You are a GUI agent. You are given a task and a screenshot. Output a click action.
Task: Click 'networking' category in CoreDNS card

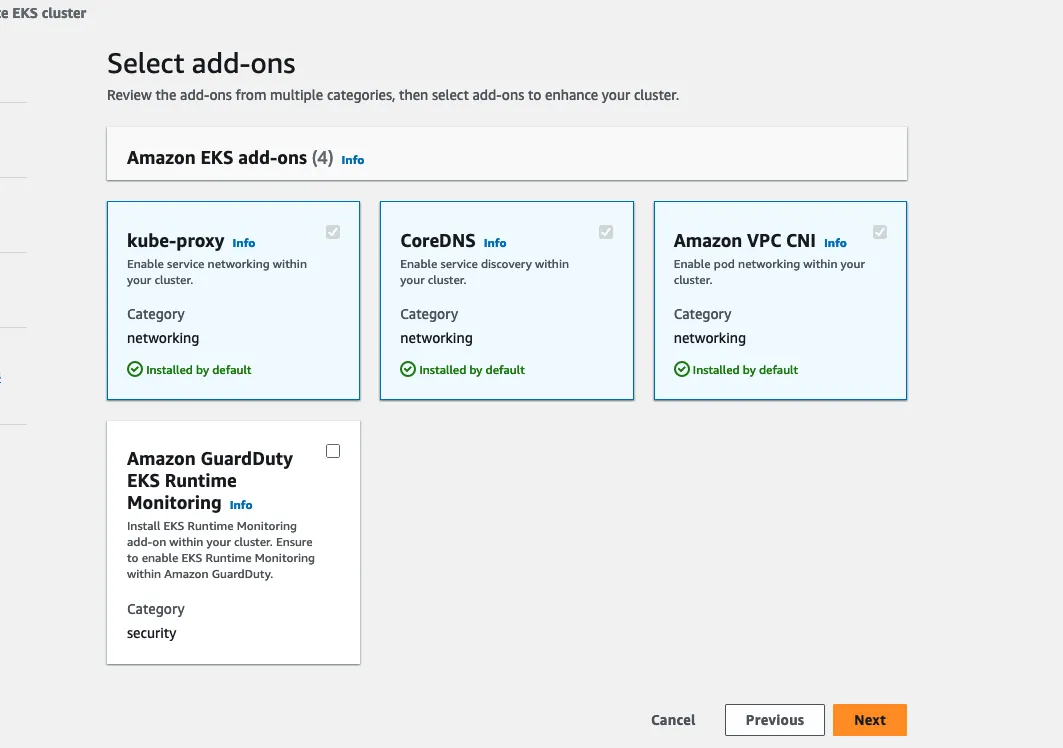pyautogui.click(x=436, y=338)
